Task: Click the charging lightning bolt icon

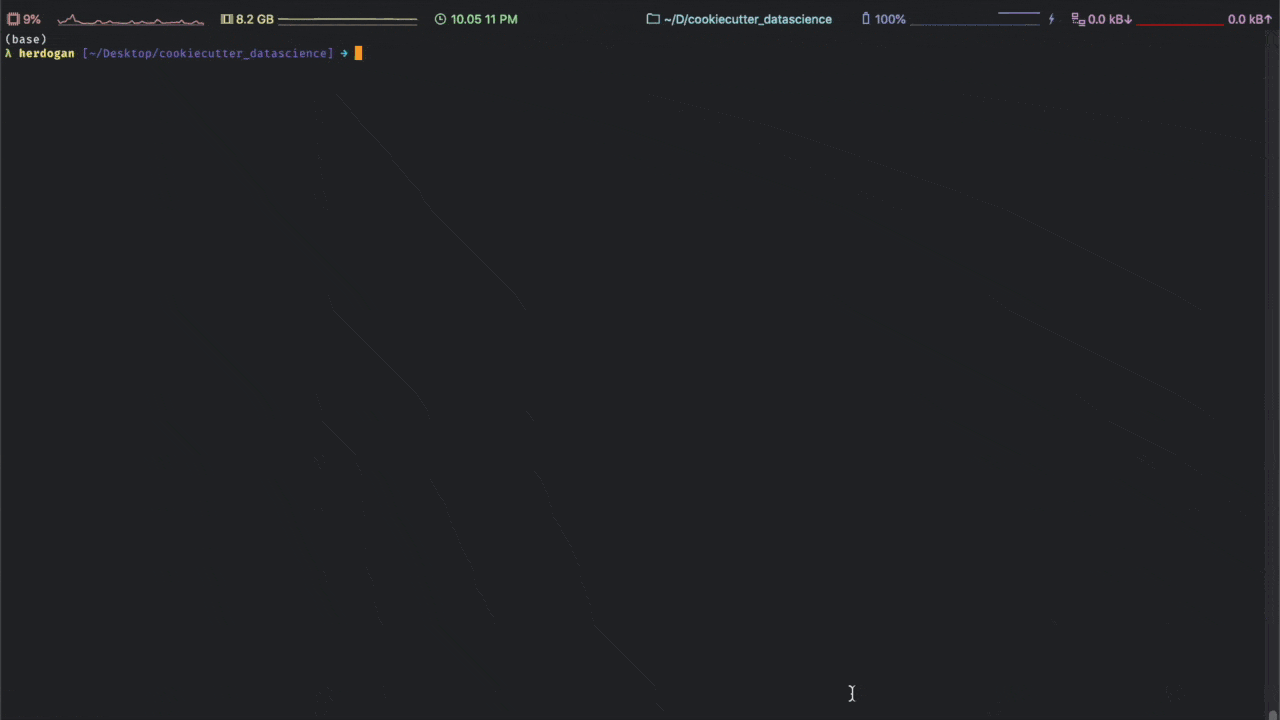Action: [1051, 19]
